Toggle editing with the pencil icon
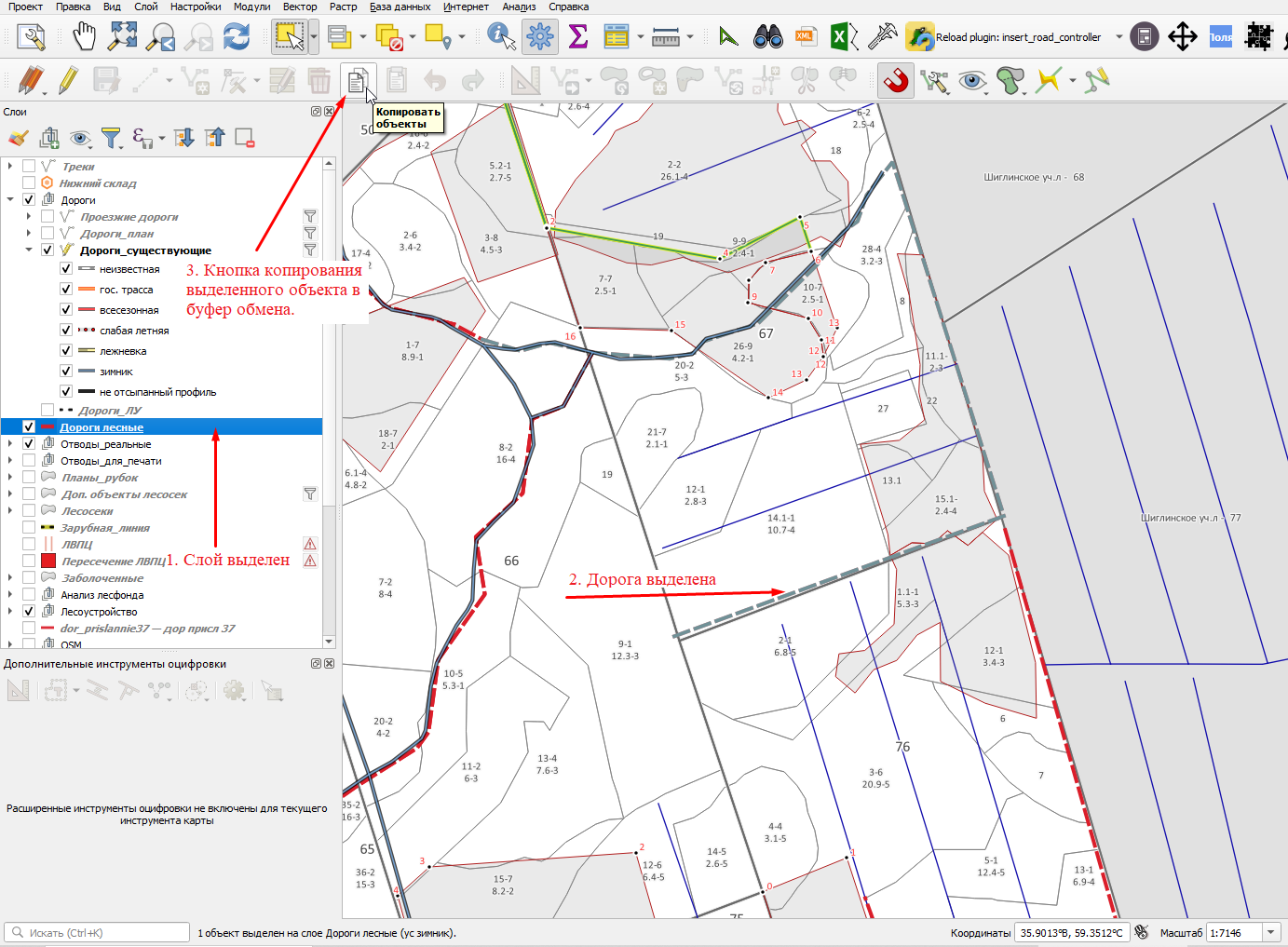The image size is (1288, 947). (x=68, y=81)
